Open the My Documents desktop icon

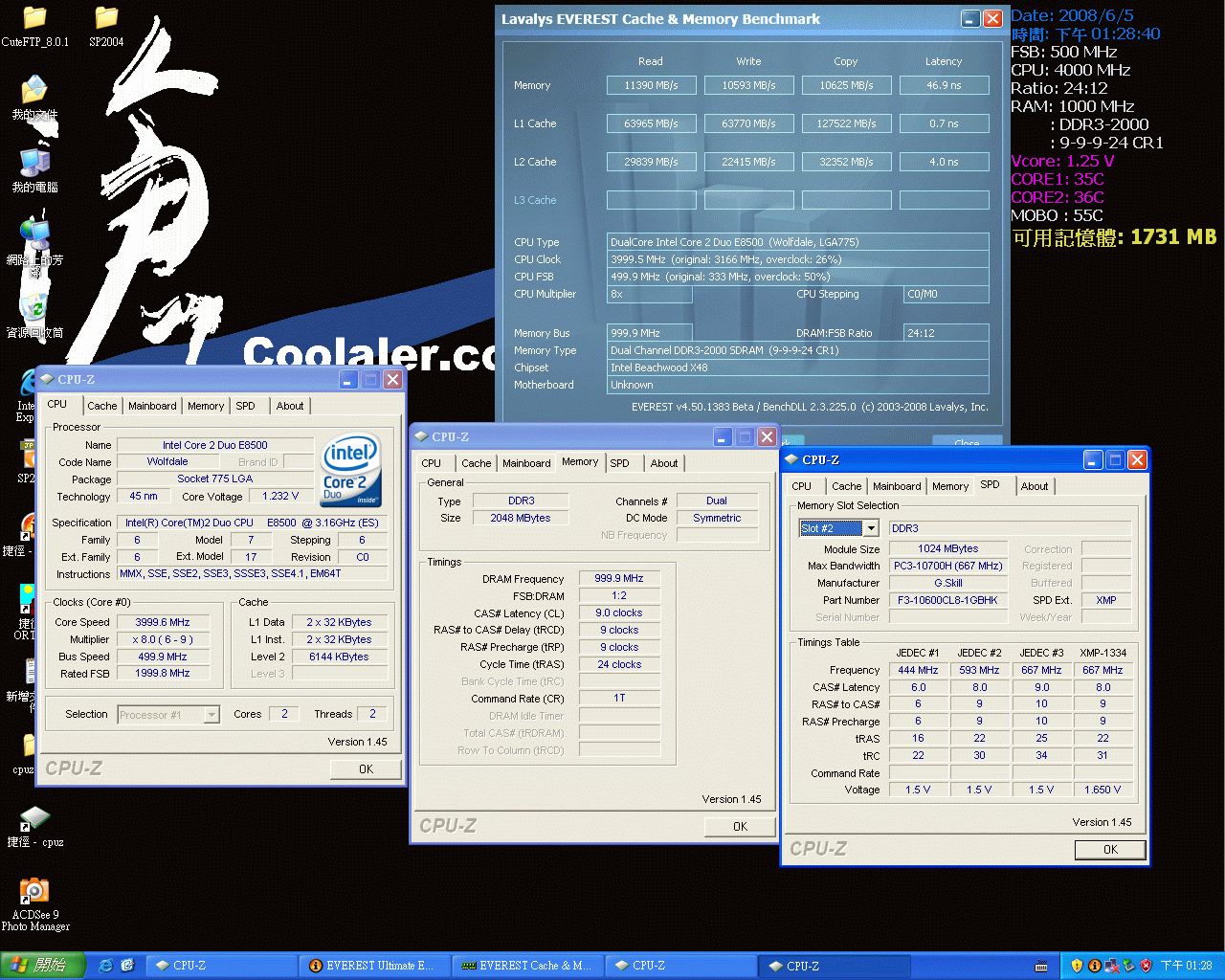(x=34, y=98)
